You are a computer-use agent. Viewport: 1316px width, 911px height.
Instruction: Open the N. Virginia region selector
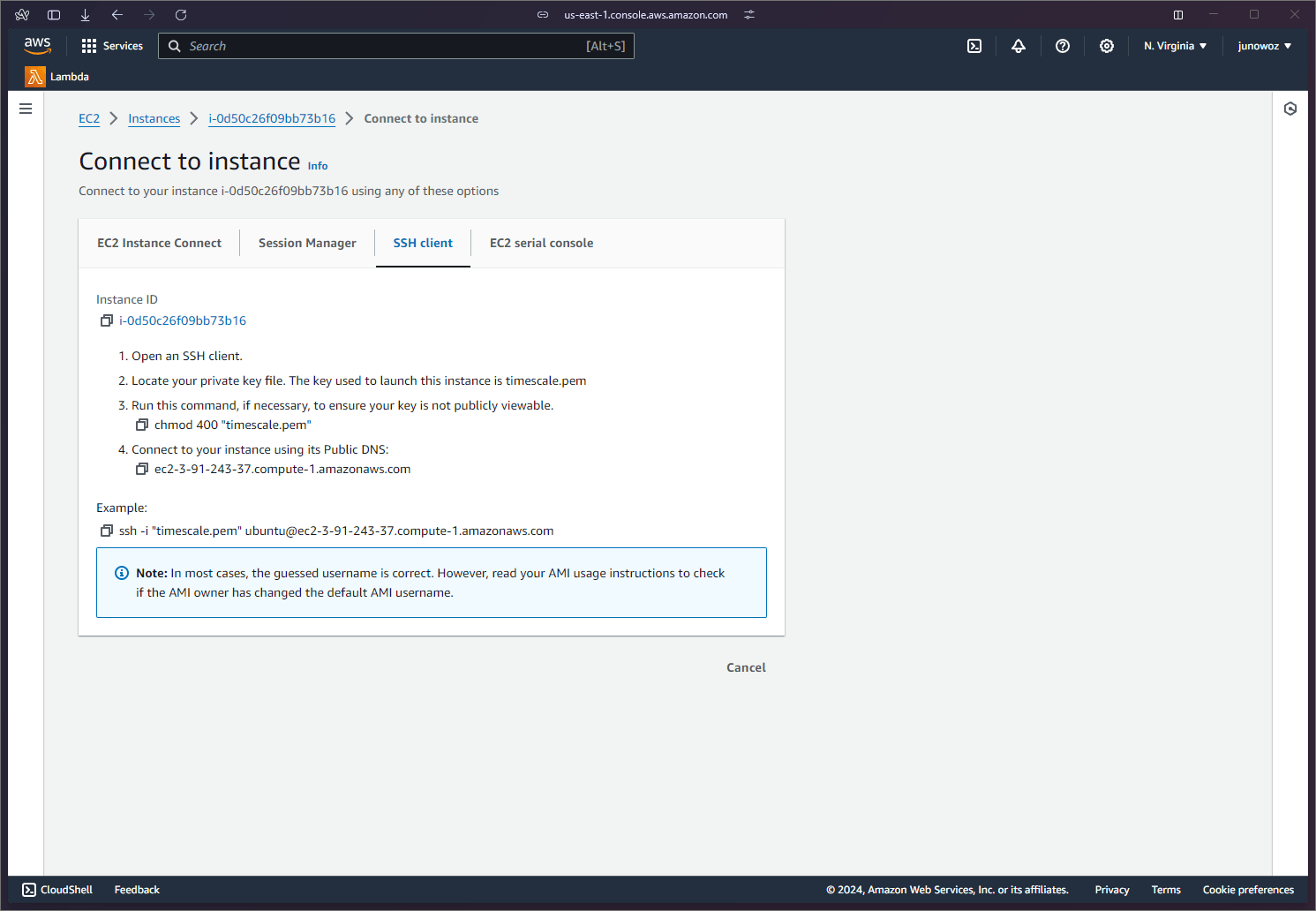(x=1174, y=45)
